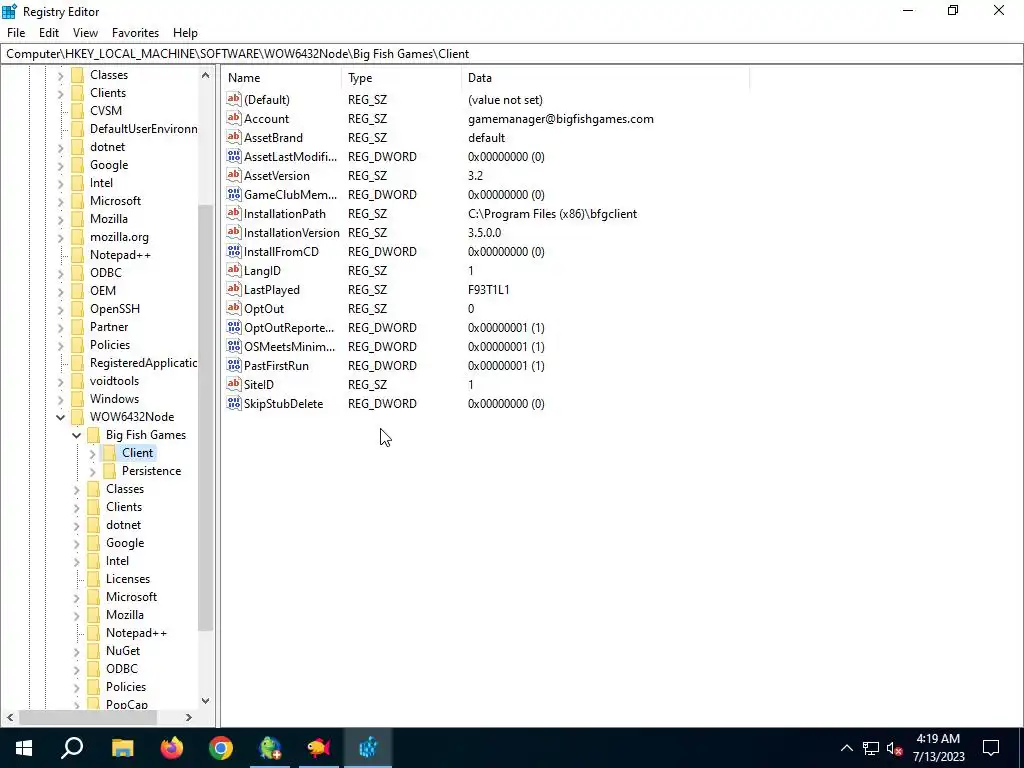The width and height of the screenshot is (1024, 768).
Task: Open the Big Fish Games taskbar app
Action: point(319,747)
